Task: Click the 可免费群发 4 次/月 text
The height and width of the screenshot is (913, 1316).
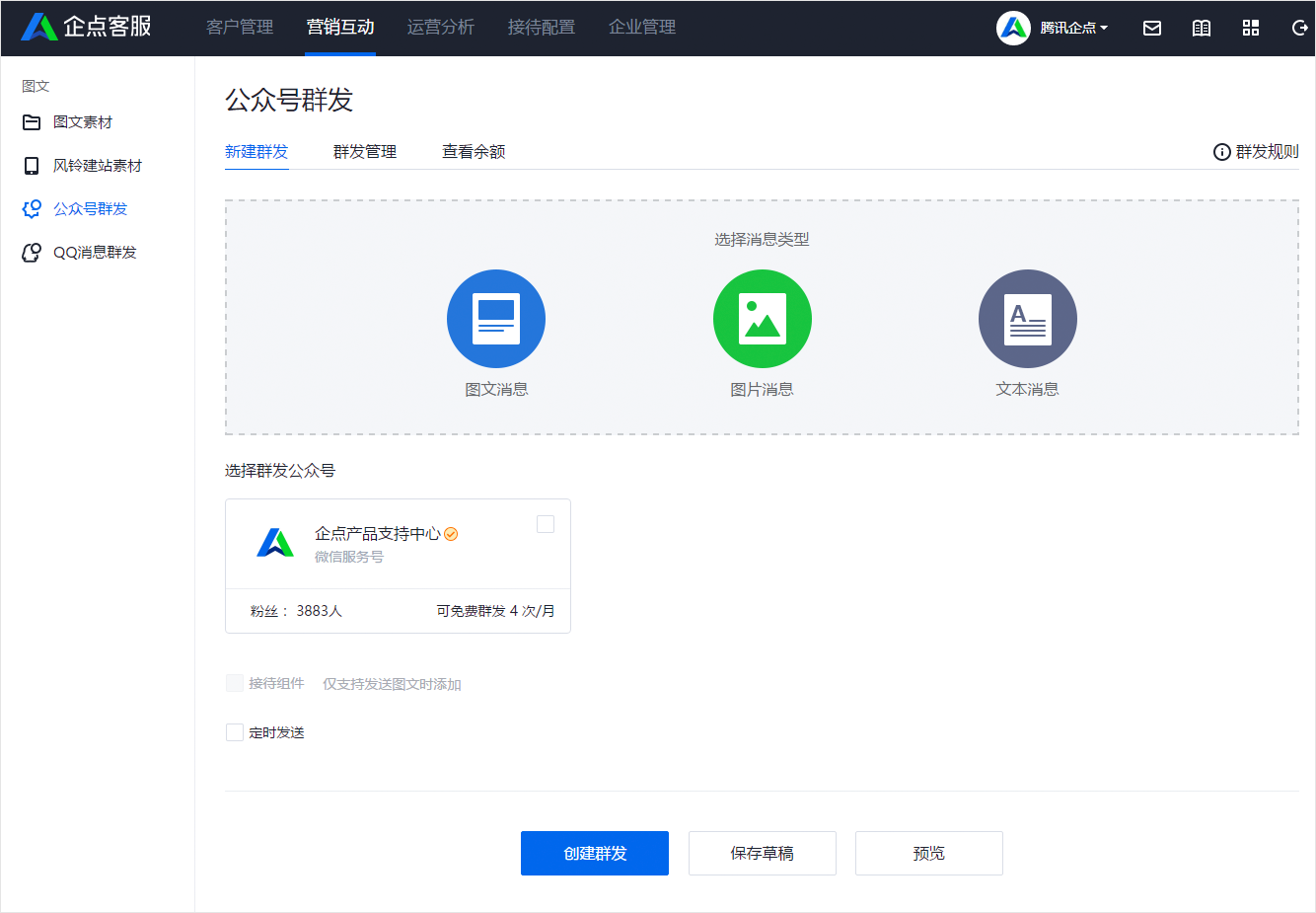Action: point(495,611)
